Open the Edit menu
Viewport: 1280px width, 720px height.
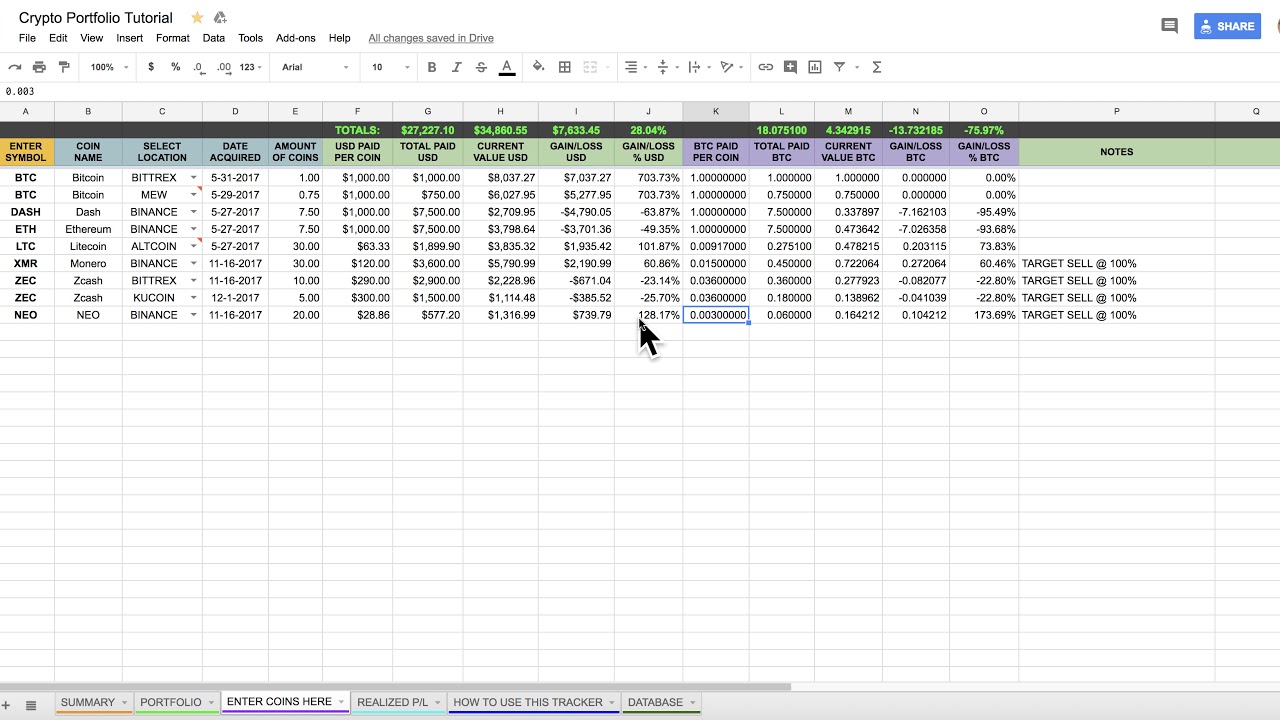(x=58, y=38)
